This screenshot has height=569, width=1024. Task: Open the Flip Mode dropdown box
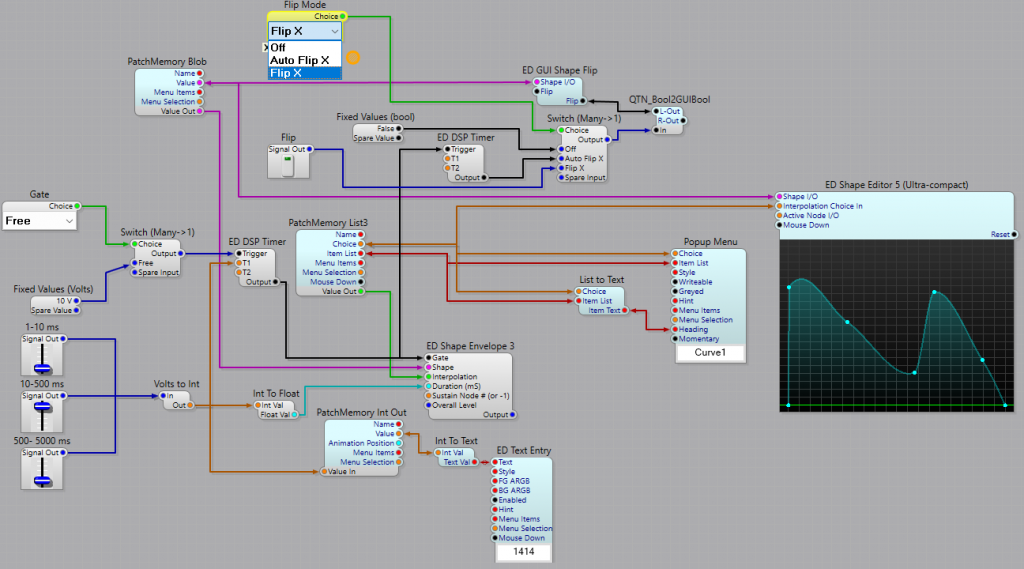[x=306, y=31]
